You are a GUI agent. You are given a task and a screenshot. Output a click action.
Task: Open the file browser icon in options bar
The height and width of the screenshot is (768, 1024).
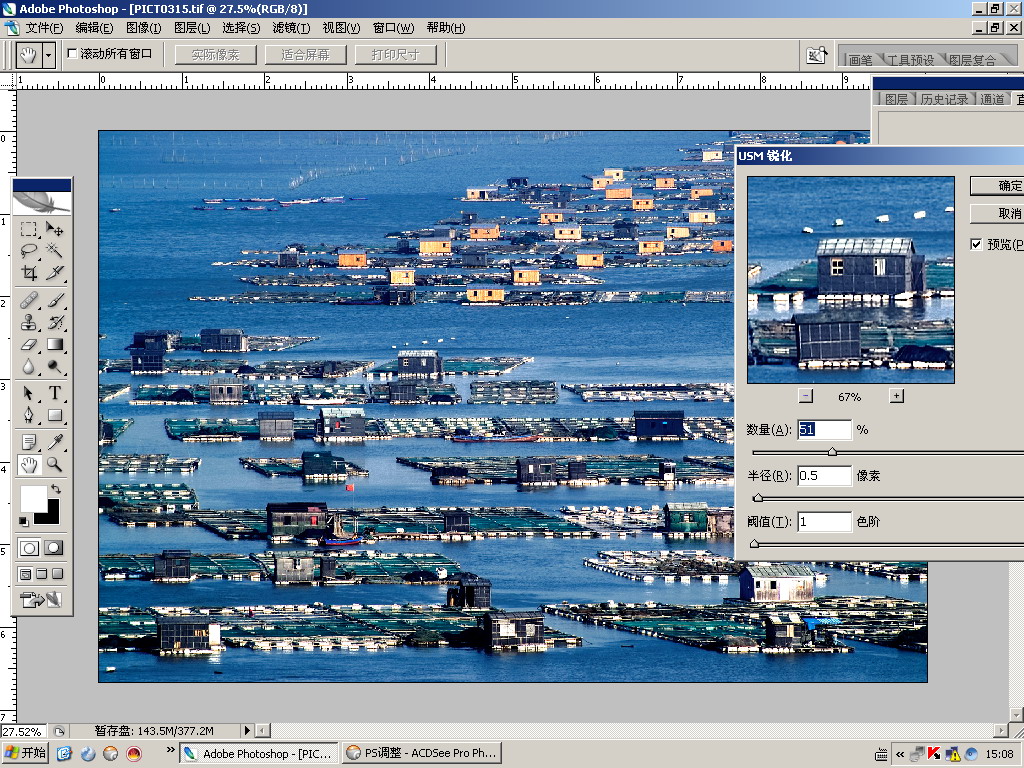[x=816, y=55]
